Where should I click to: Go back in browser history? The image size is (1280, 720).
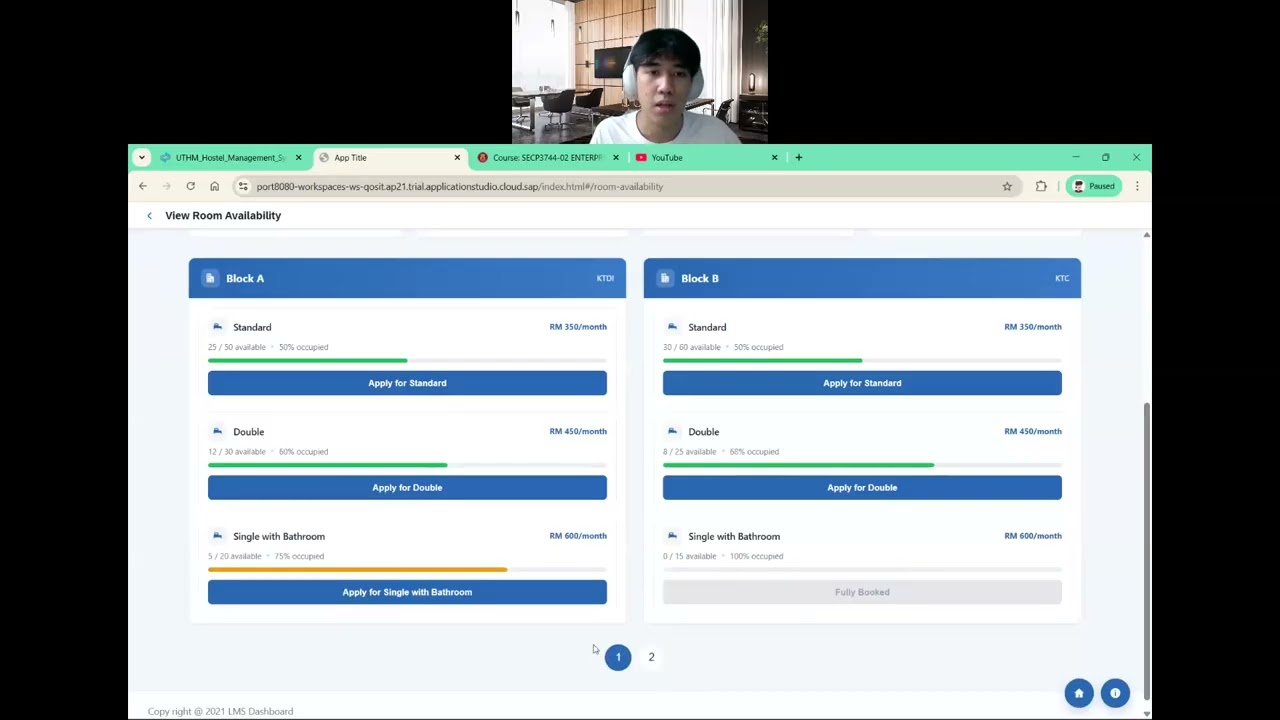143,186
